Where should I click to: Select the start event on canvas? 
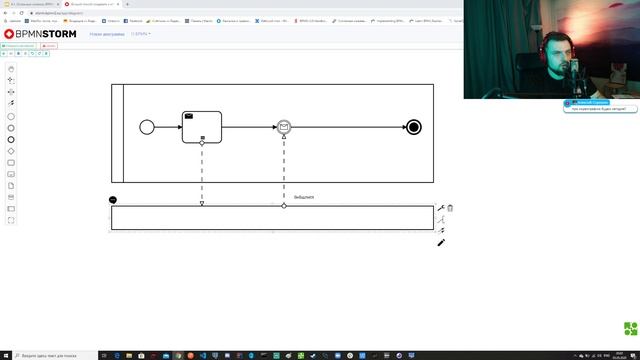click(147, 127)
